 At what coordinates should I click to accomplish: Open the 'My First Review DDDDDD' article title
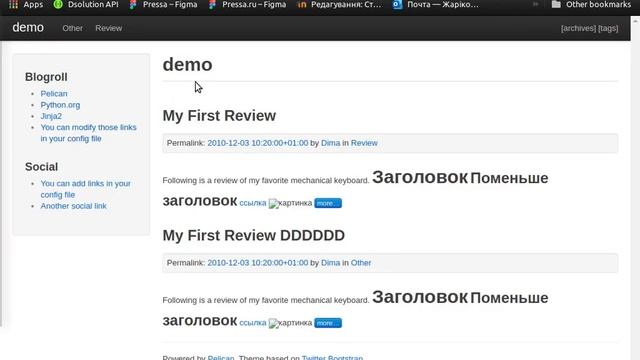point(253,236)
